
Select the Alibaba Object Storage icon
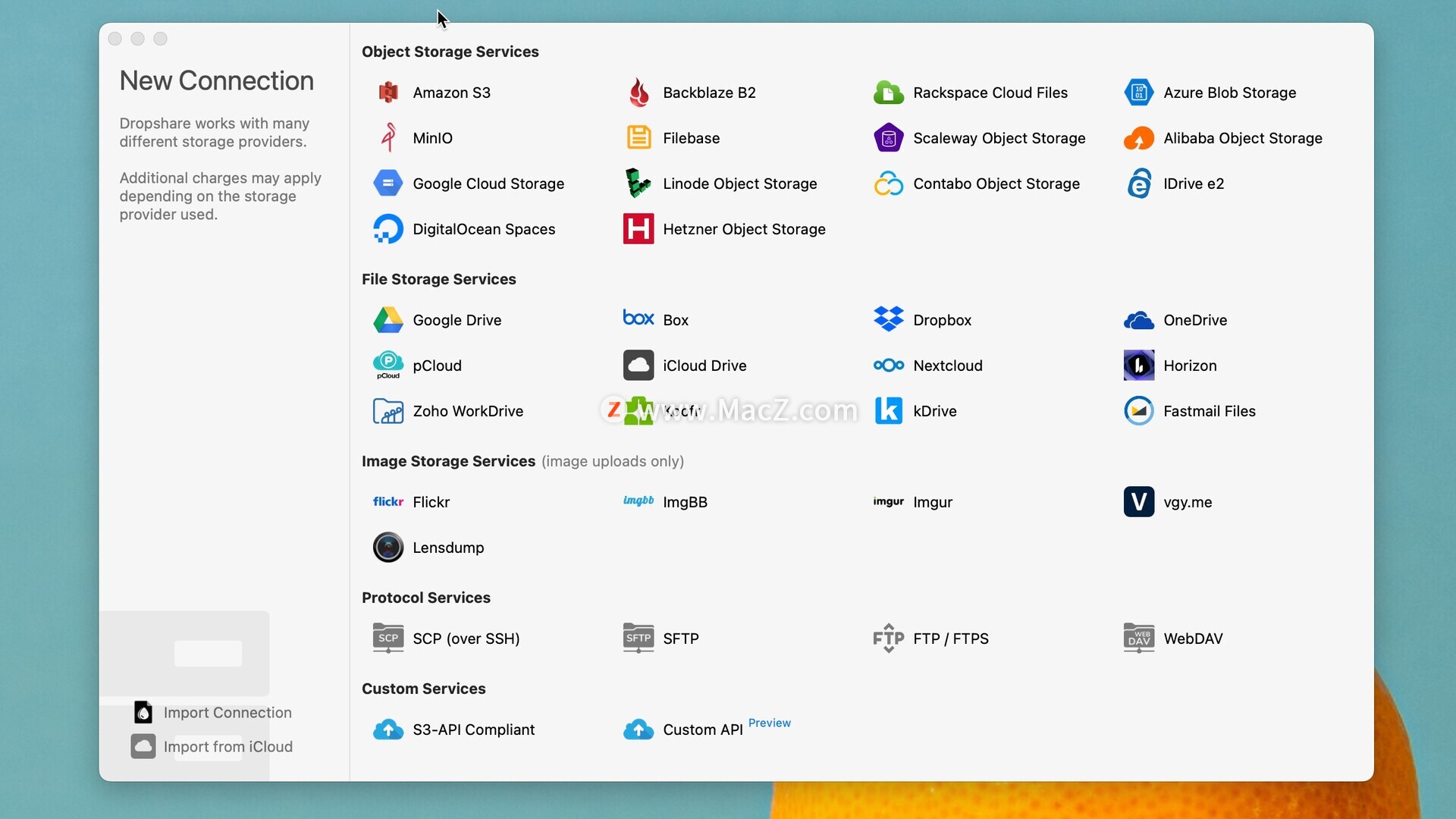point(1139,138)
